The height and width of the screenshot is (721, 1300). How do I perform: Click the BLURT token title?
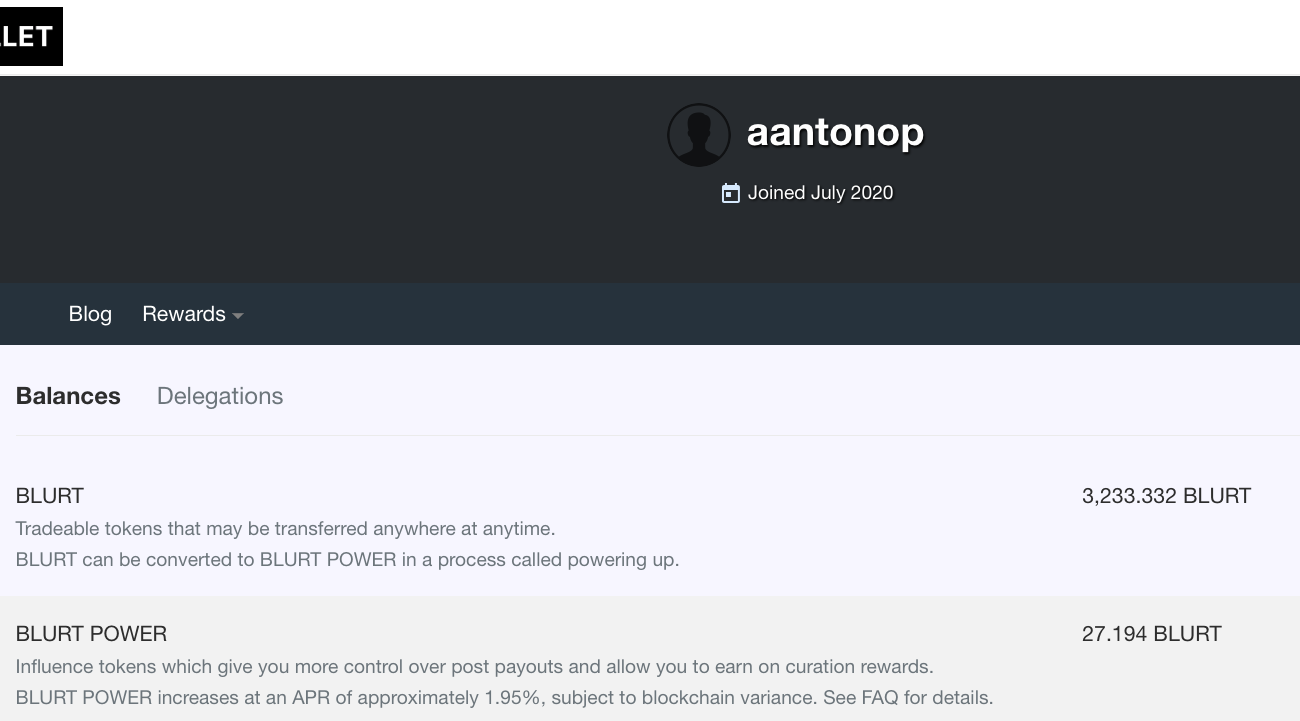pos(50,496)
